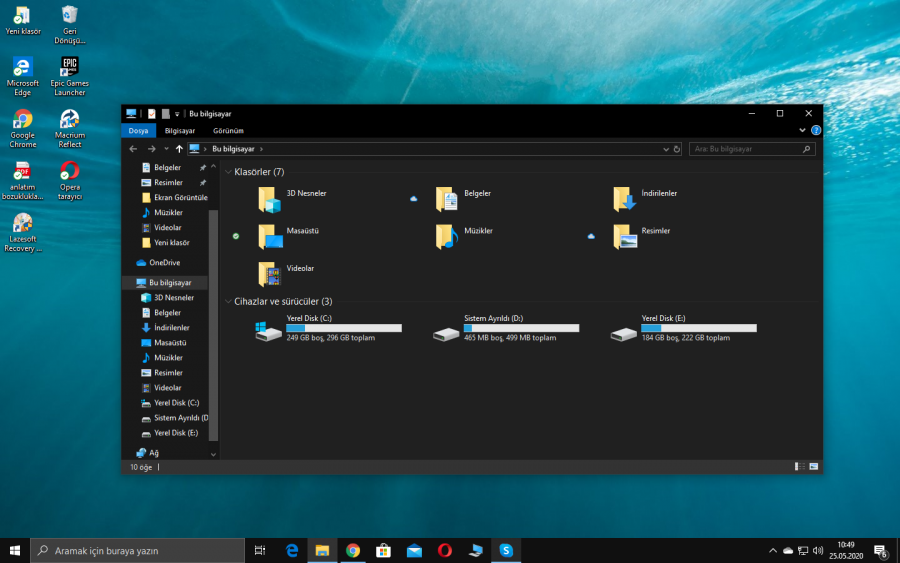Click the refresh button in address bar

click(x=677, y=149)
